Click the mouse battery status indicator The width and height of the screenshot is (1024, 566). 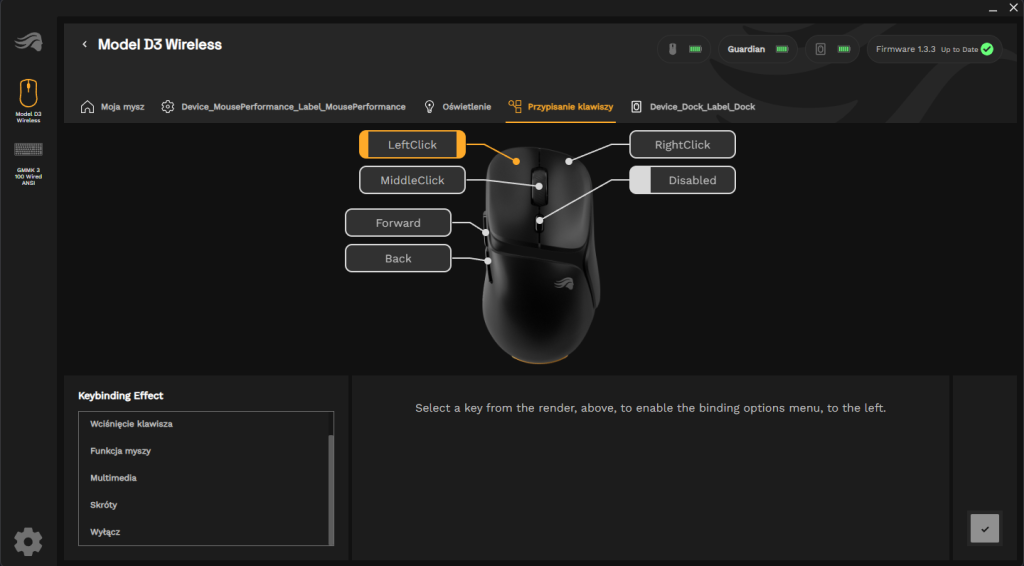coord(684,49)
